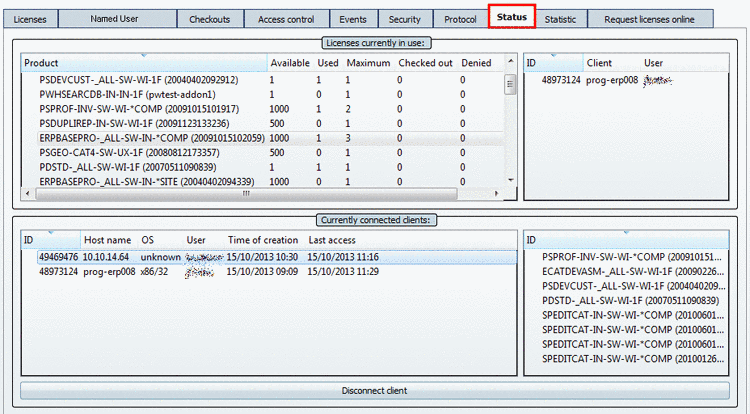Open the Statistic tab

[560, 19]
